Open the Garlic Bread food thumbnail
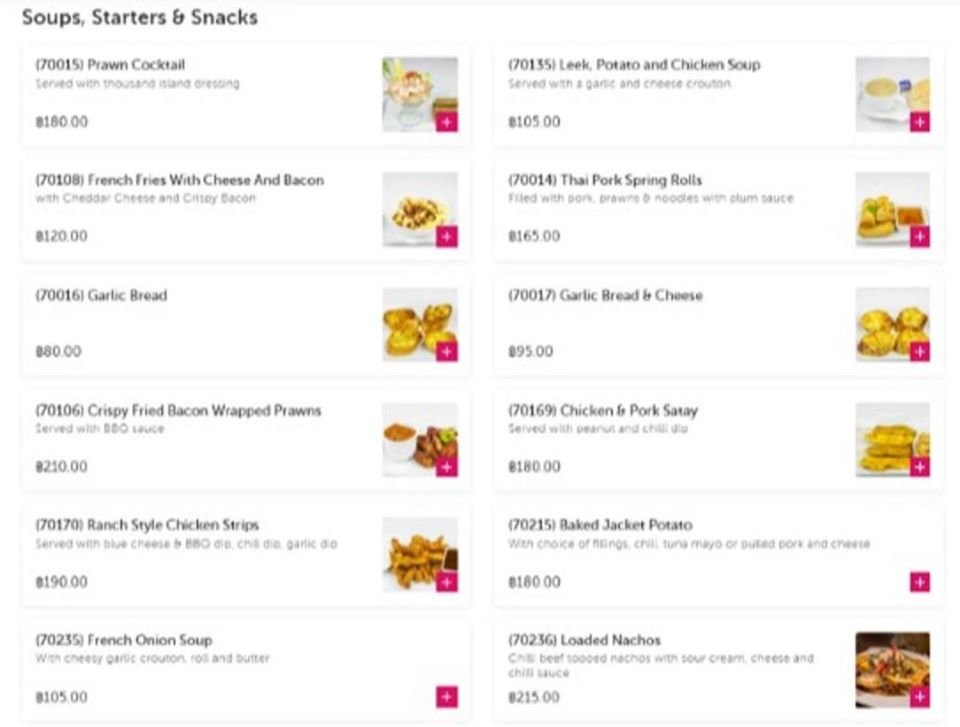960x727 pixels. tap(420, 325)
